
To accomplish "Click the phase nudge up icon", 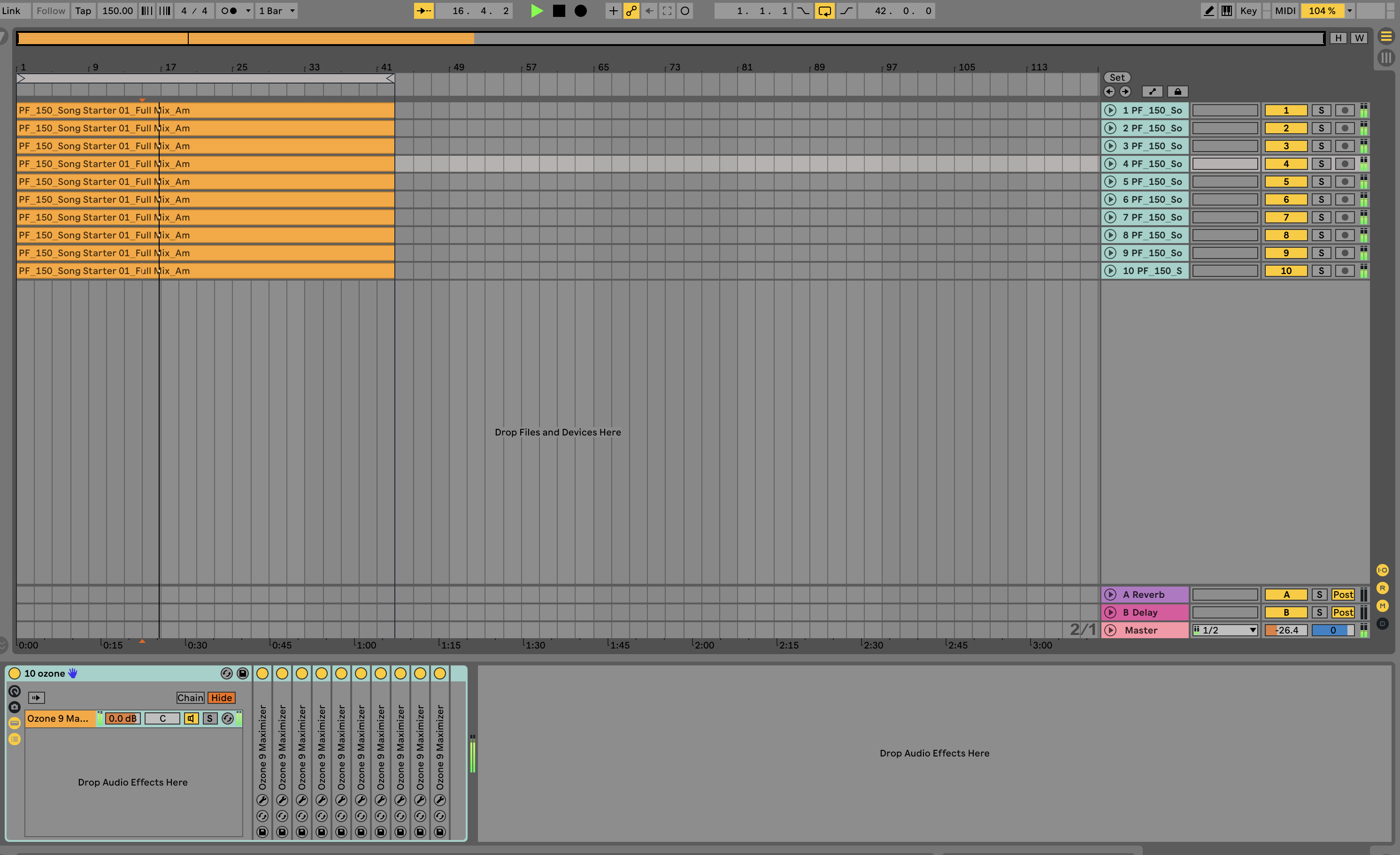I will [165, 11].
